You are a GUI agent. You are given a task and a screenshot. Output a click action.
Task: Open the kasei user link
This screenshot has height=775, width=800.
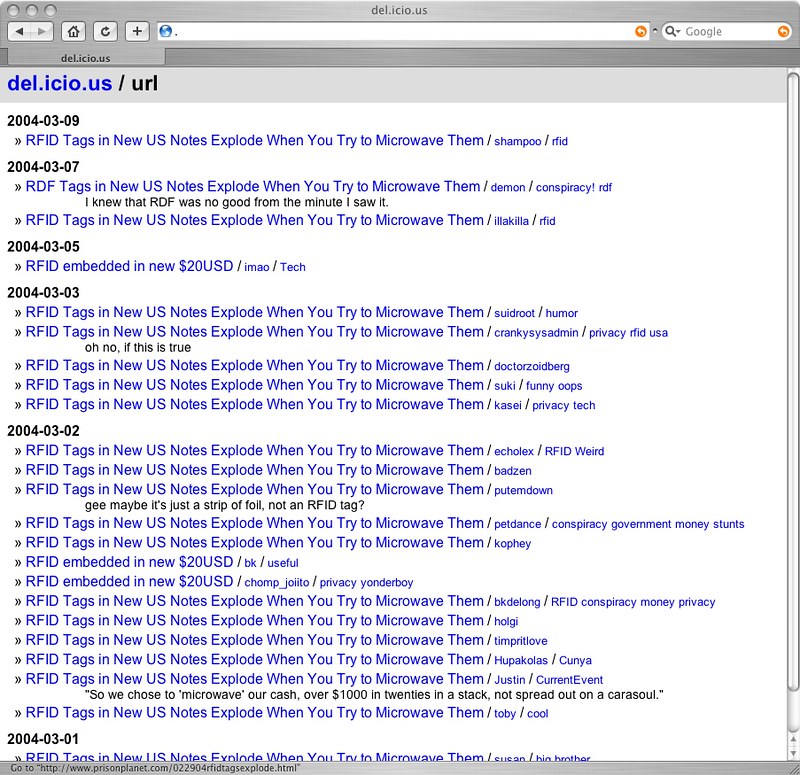(x=508, y=405)
